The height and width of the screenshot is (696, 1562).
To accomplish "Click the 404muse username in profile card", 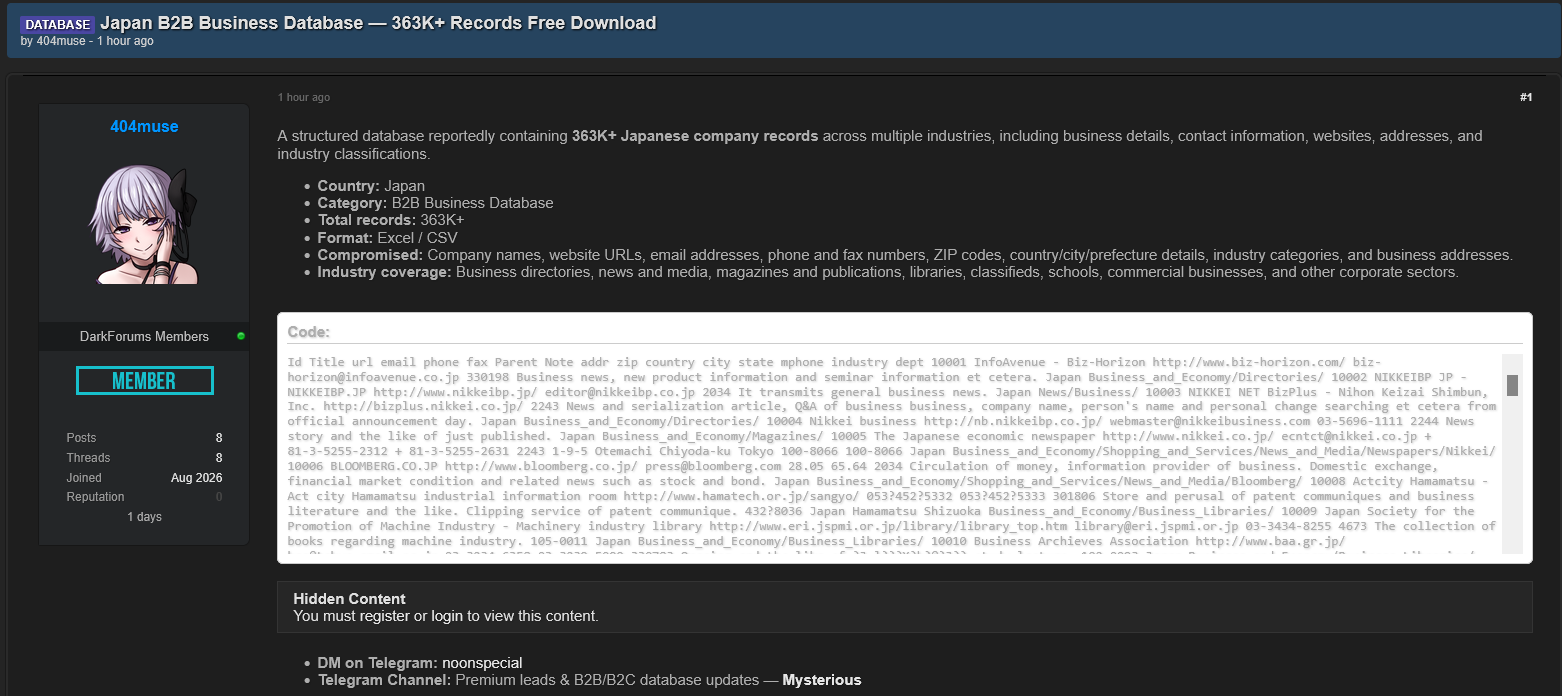I will click(x=144, y=126).
